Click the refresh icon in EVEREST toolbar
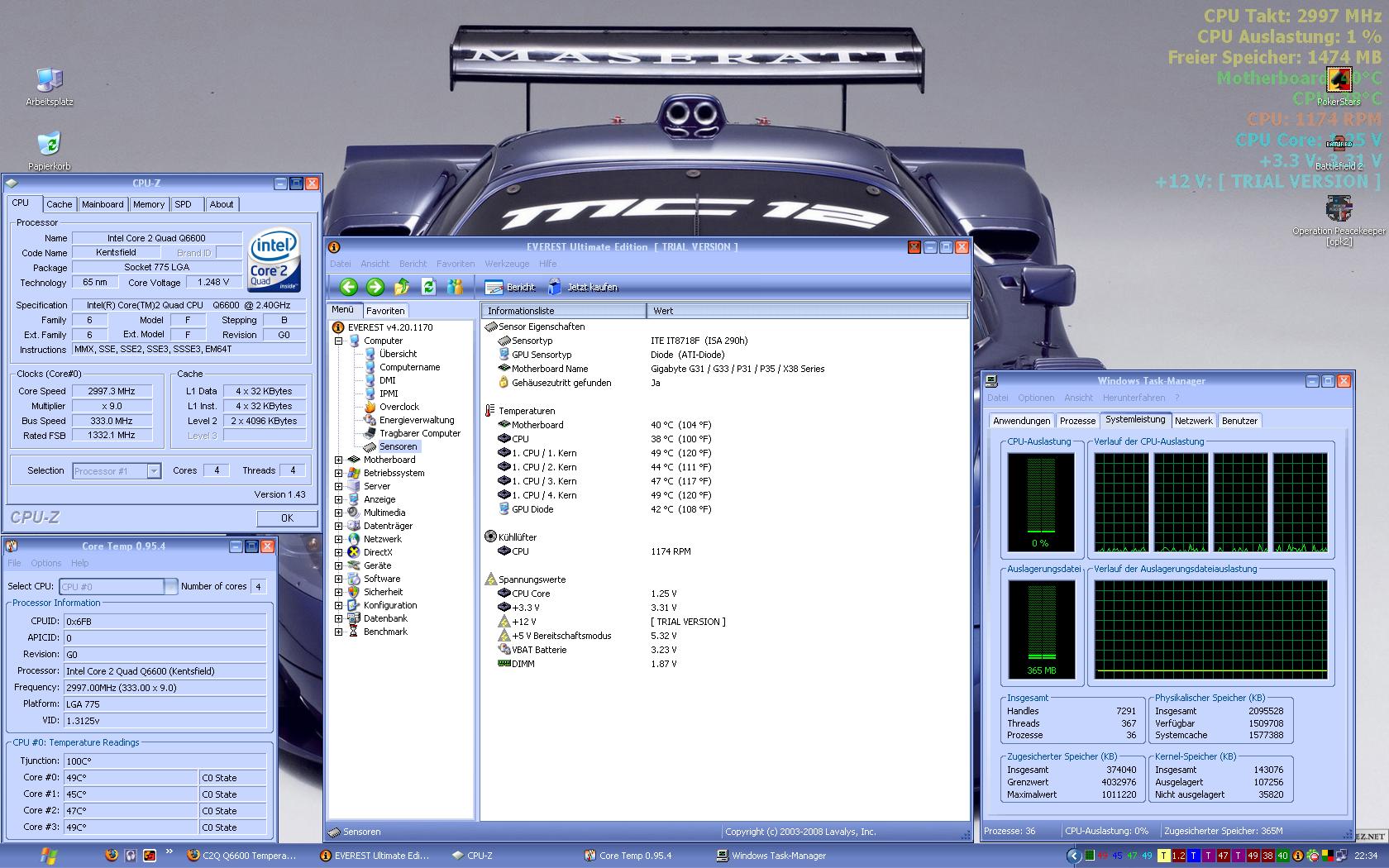This screenshot has height=868, width=1389. (x=428, y=287)
